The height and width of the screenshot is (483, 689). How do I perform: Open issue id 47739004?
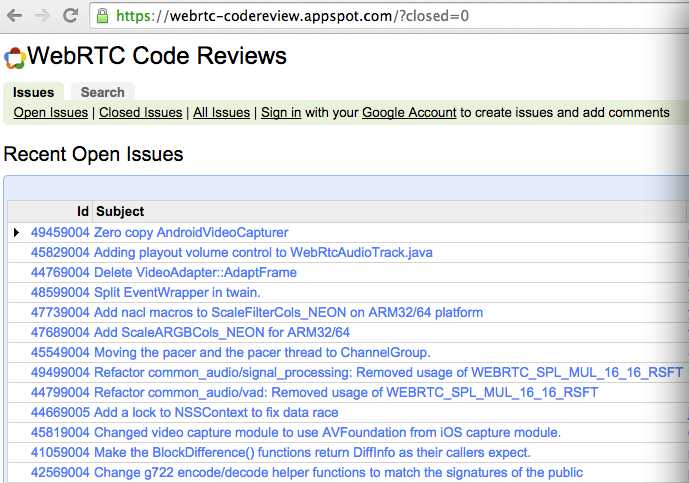coord(60,312)
